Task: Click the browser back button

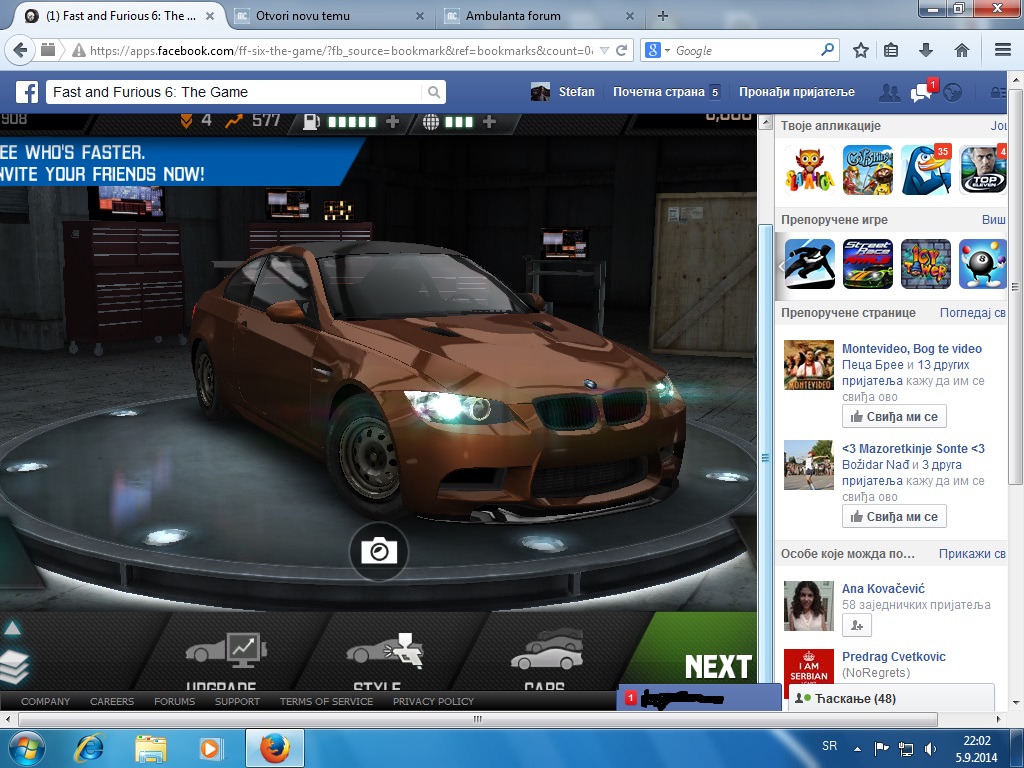Action: click(x=20, y=50)
